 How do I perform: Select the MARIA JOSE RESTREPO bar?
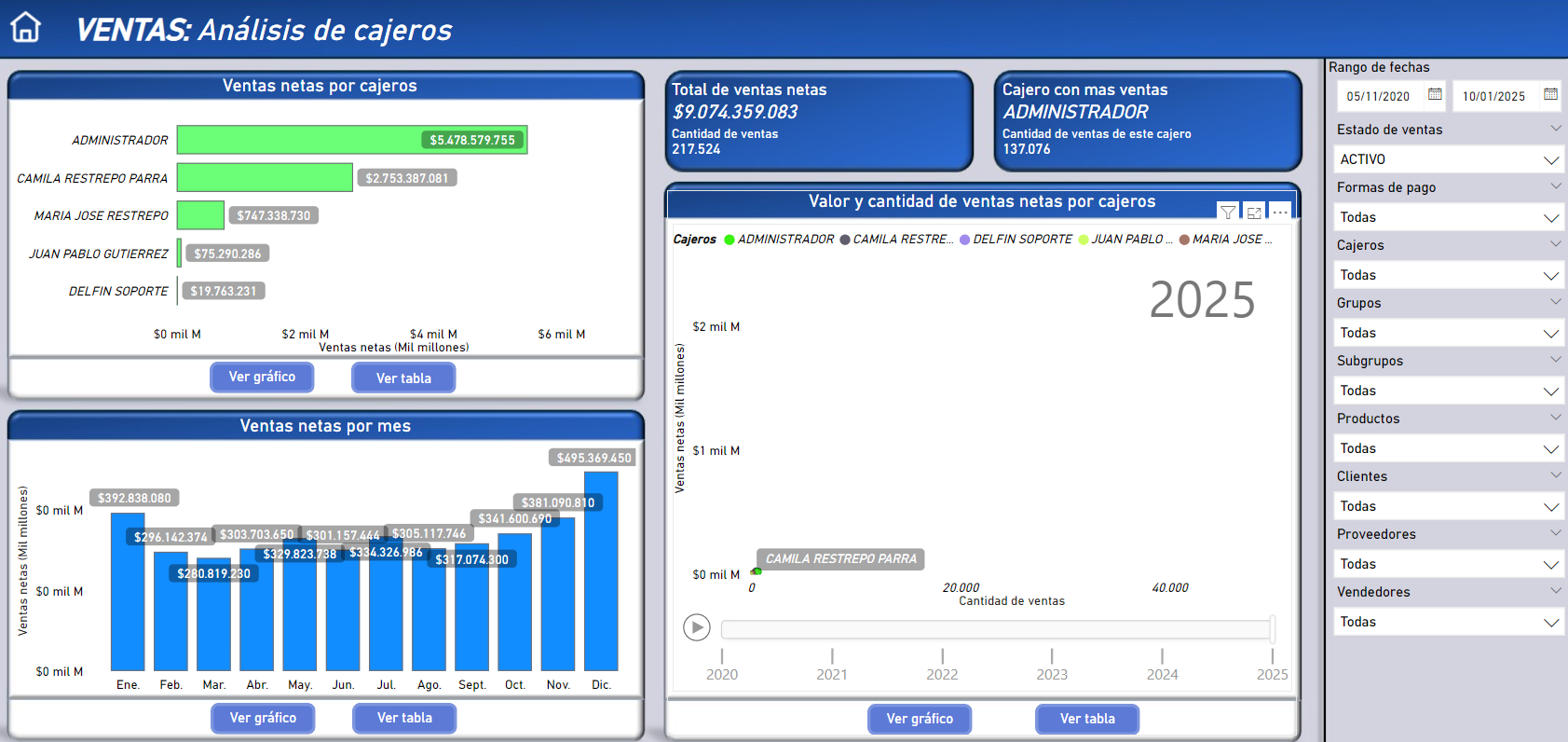click(200, 215)
